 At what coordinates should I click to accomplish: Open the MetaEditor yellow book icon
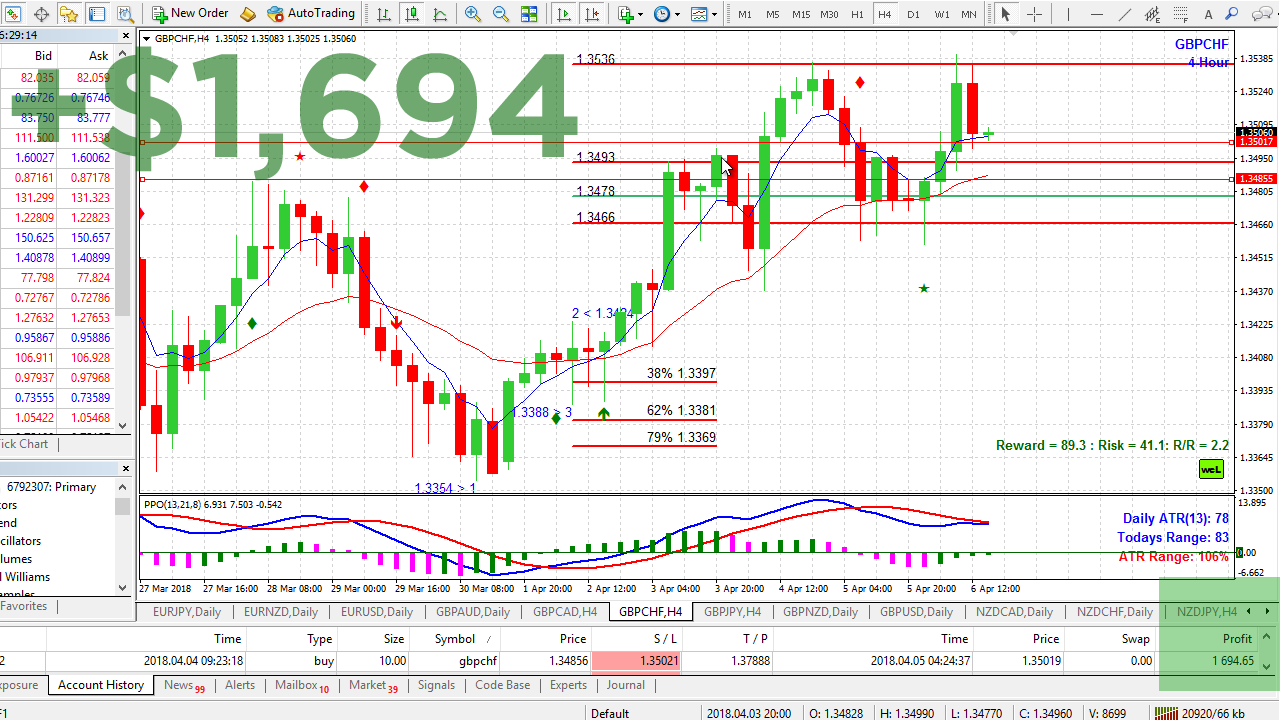point(248,14)
